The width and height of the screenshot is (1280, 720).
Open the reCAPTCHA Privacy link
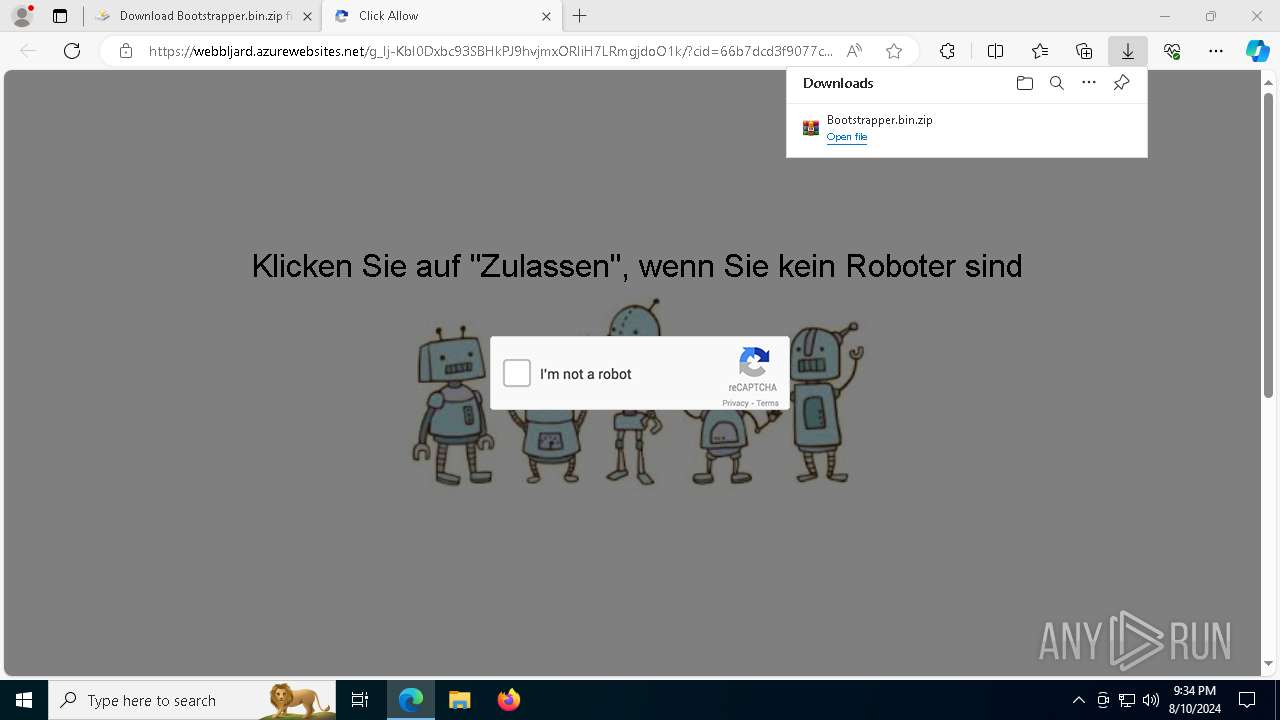click(x=735, y=403)
